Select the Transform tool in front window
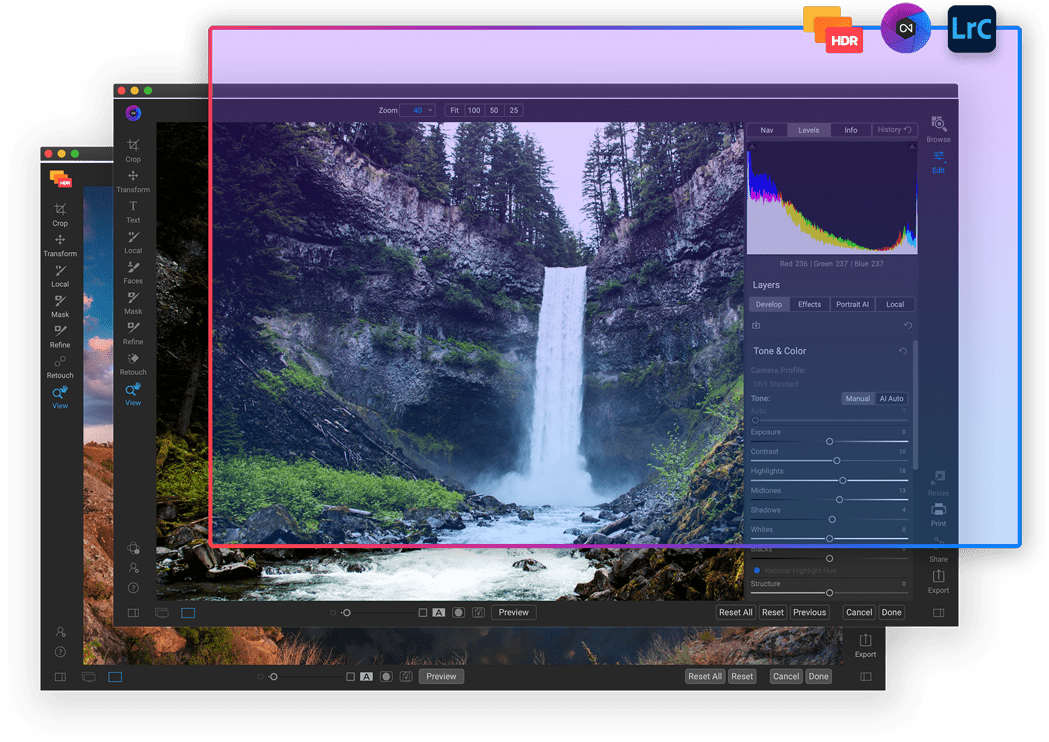The image size is (1049, 742). tap(133, 181)
